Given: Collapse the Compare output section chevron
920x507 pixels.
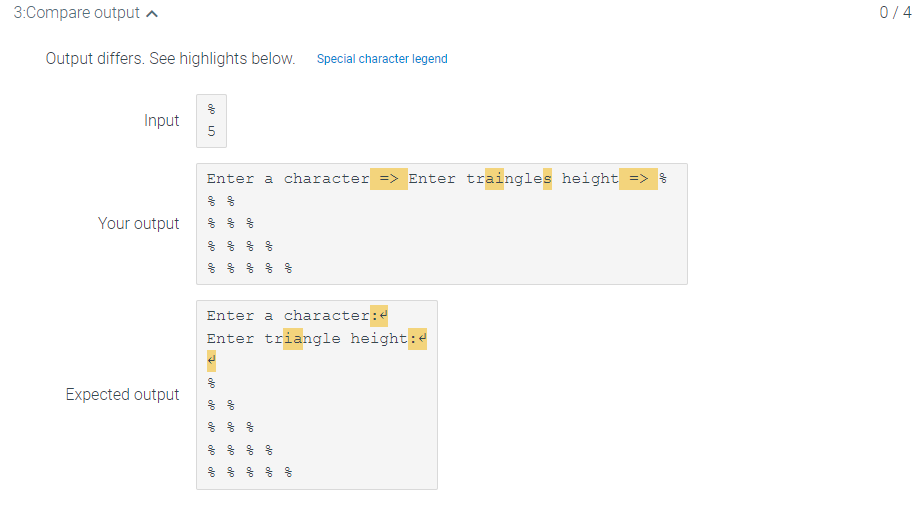Looking at the screenshot, I should pyautogui.click(x=152, y=13).
